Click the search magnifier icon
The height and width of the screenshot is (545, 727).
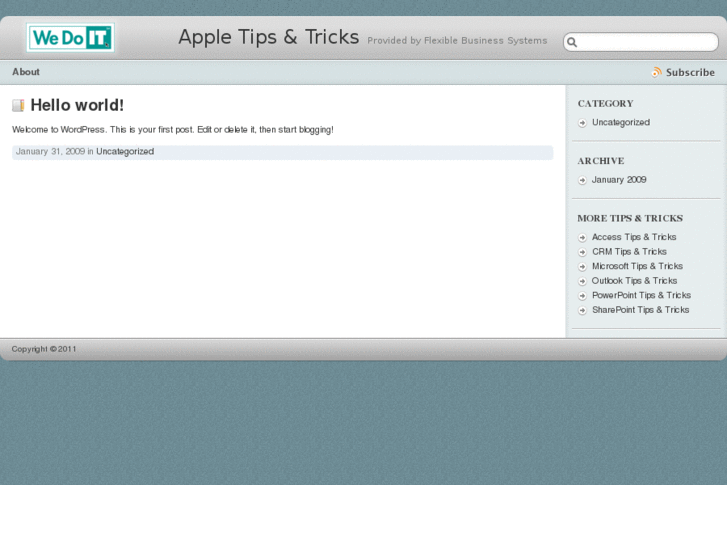click(572, 43)
